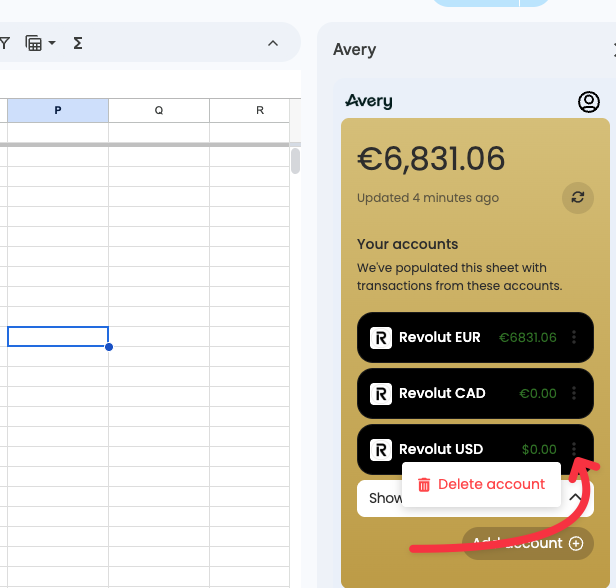The image size is (616, 588).
Task: Open the Avery user profile icon
Action: pos(589,102)
